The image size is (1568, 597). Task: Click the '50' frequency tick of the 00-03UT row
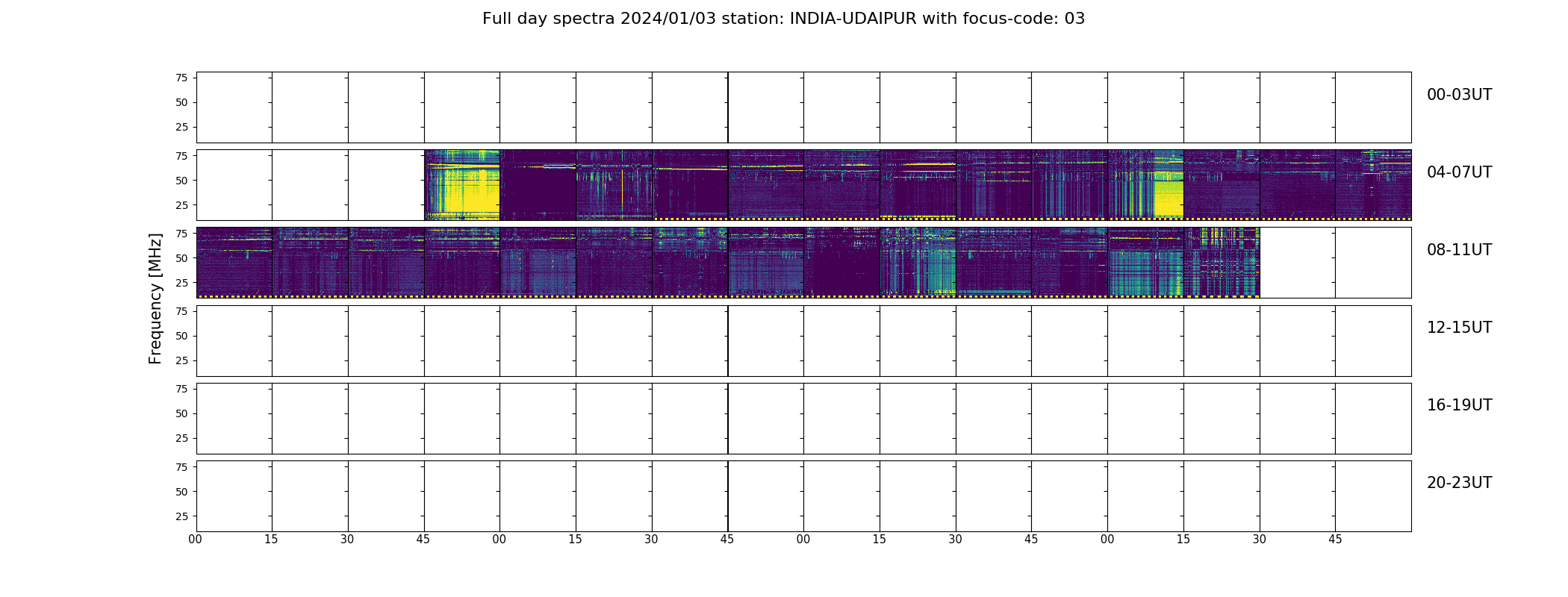click(x=181, y=103)
